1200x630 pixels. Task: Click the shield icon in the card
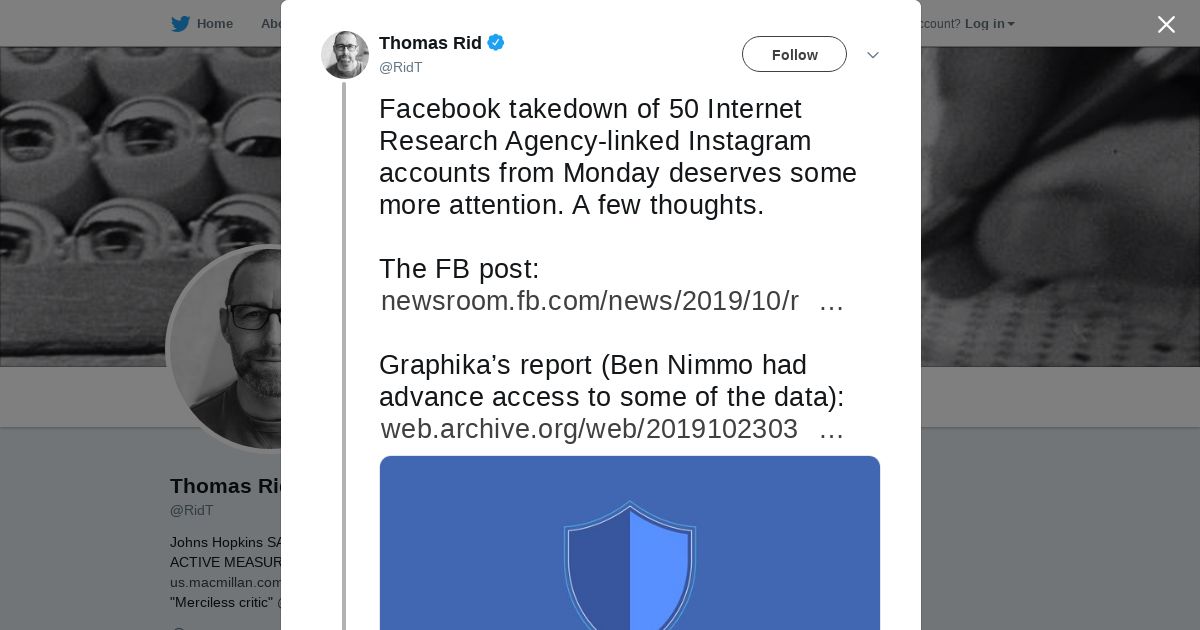[x=630, y=566]
